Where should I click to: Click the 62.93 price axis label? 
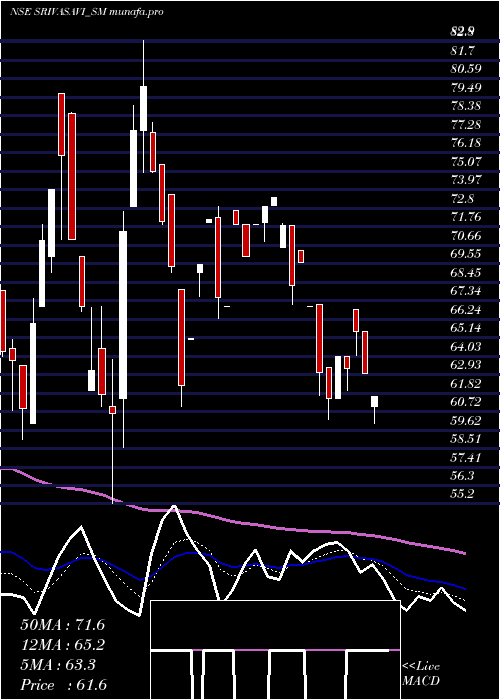coord(466,365)
